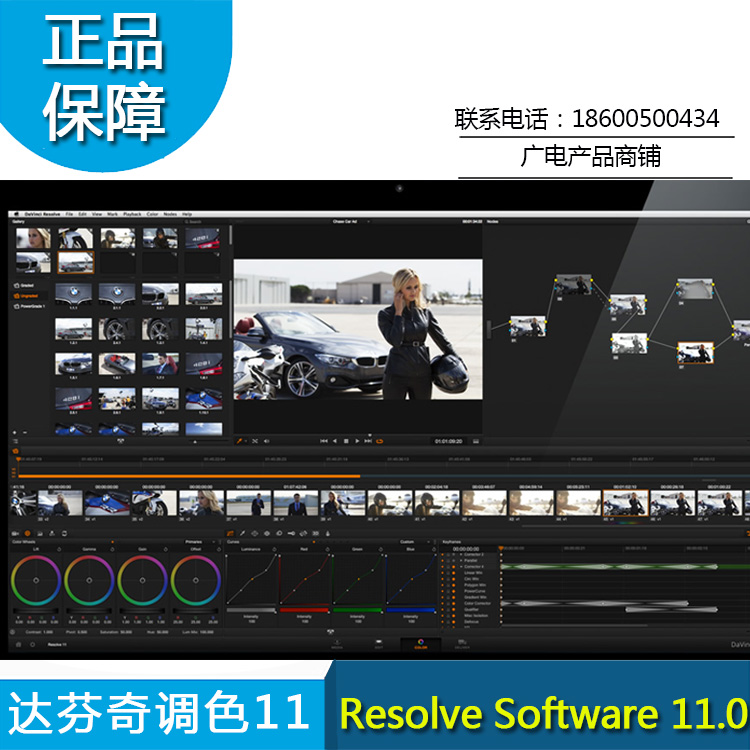Open the Key palette icon
The image size is (750, 750).
[291, 533]
